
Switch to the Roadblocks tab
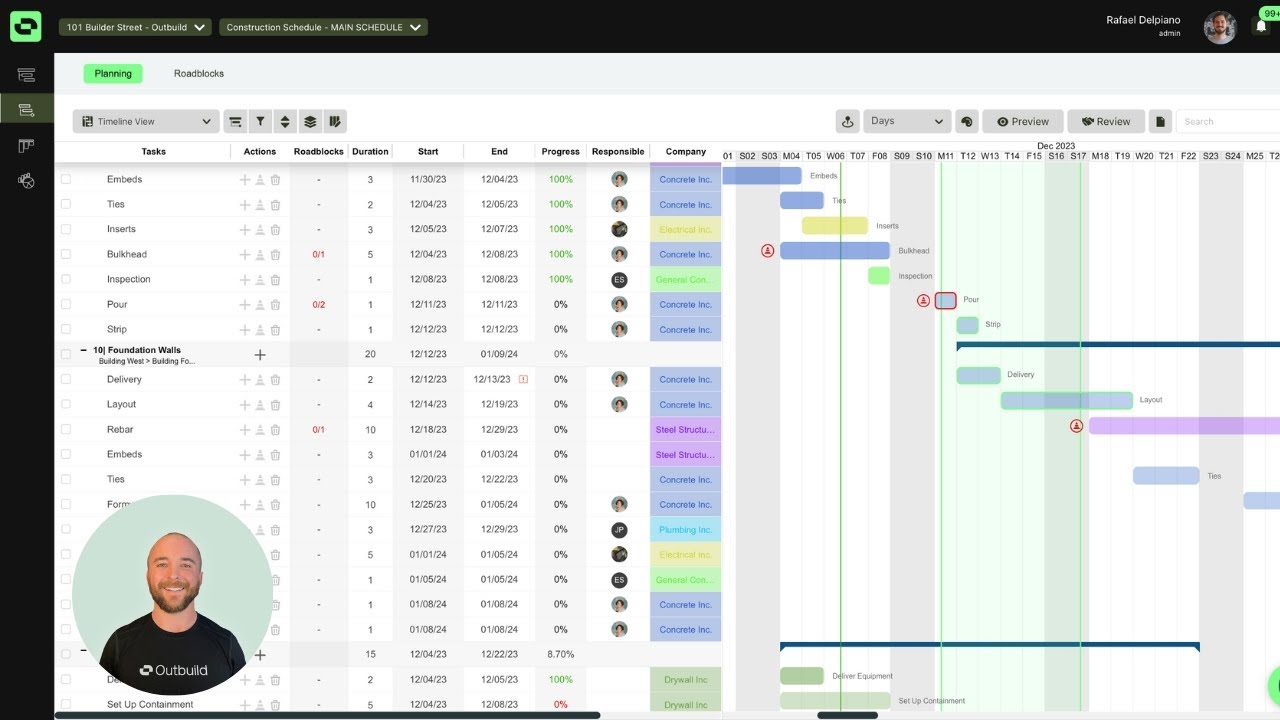(x=199, y=73)
